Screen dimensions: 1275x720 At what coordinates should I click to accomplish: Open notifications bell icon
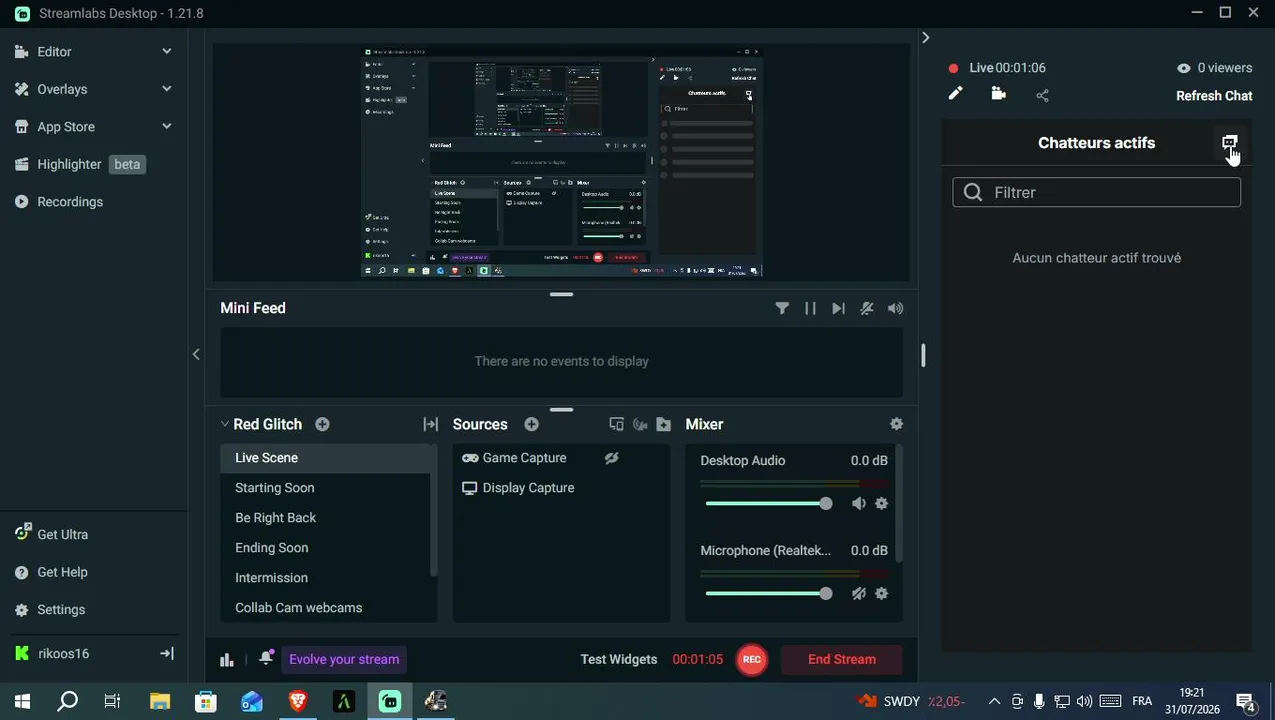pyautogui.click(x=265, y=658)
